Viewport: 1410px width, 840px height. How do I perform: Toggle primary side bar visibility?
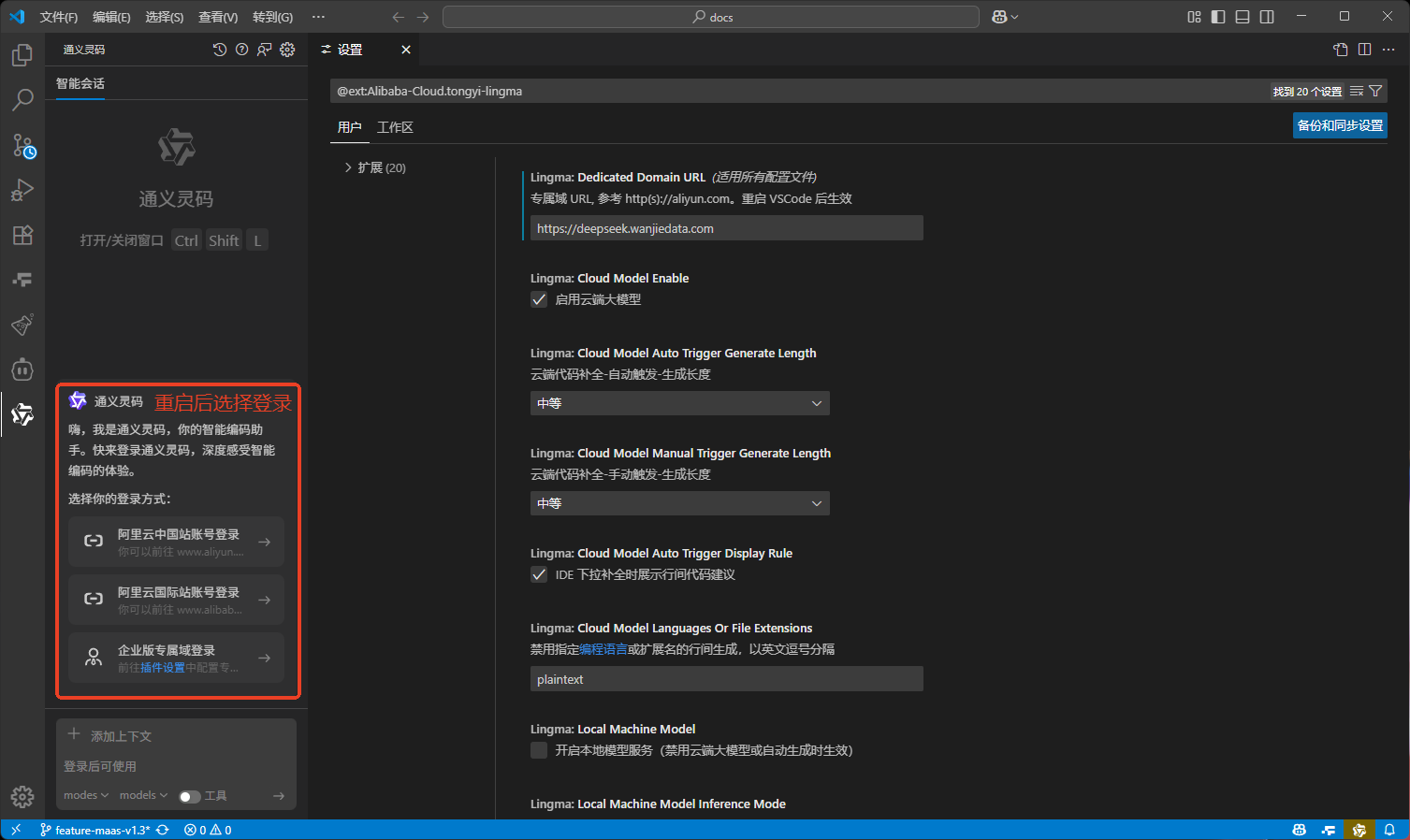click(x=1218, y=17)
